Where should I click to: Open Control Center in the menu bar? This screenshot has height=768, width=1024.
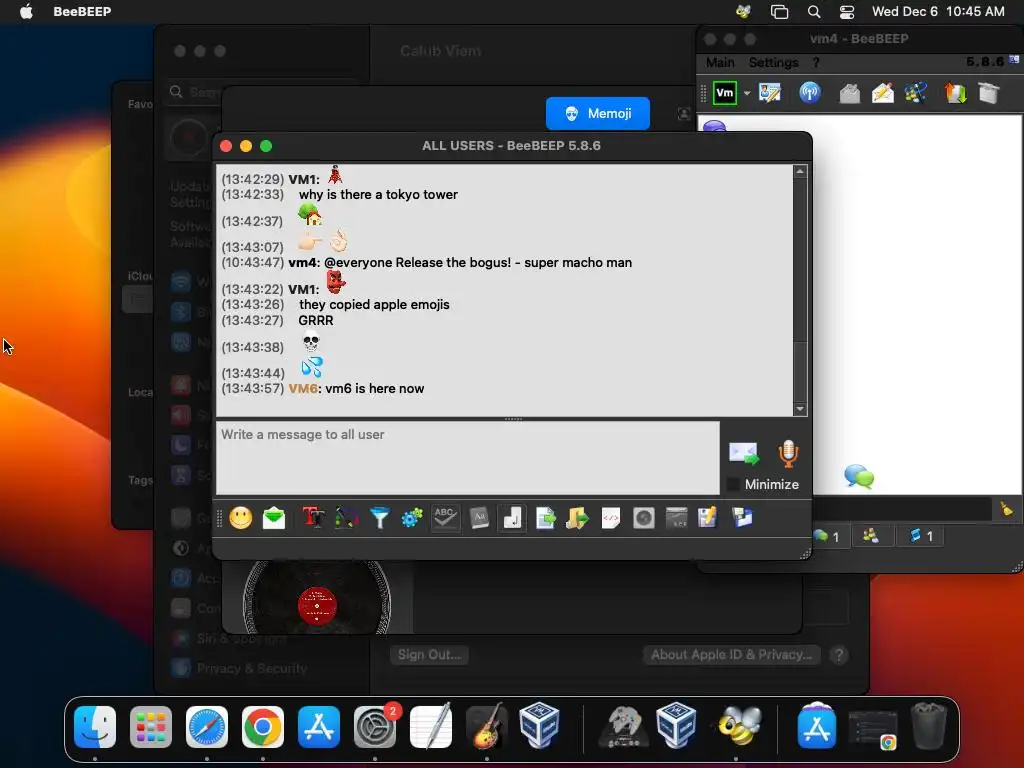tap(847, 11)
